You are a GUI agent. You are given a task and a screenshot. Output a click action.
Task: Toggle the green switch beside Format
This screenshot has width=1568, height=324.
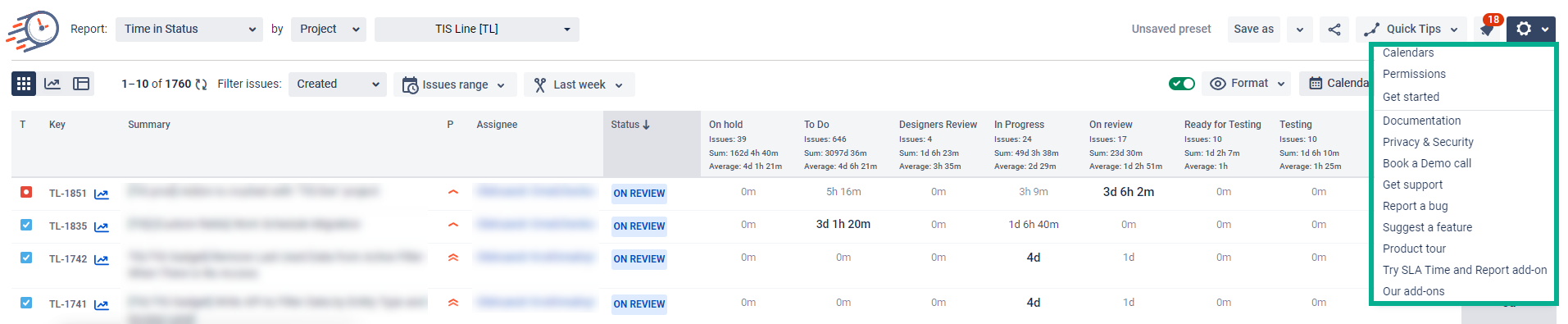(1182, 84)
